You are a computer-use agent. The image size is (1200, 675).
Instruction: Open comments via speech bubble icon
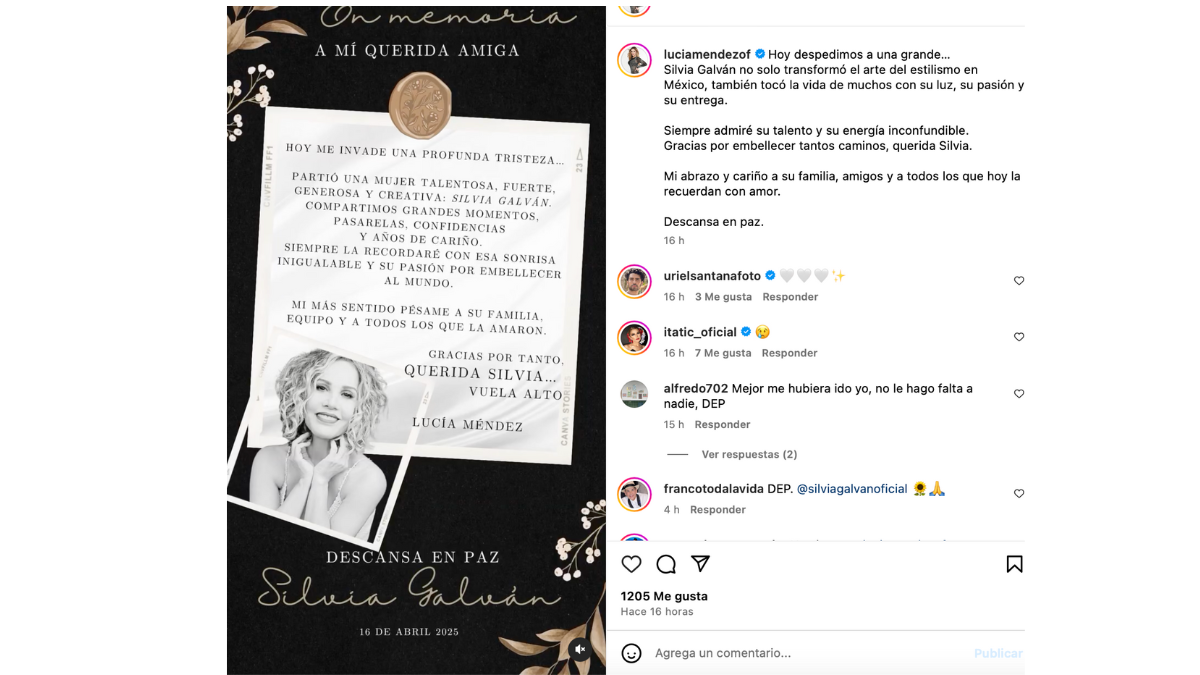(666, 564)
